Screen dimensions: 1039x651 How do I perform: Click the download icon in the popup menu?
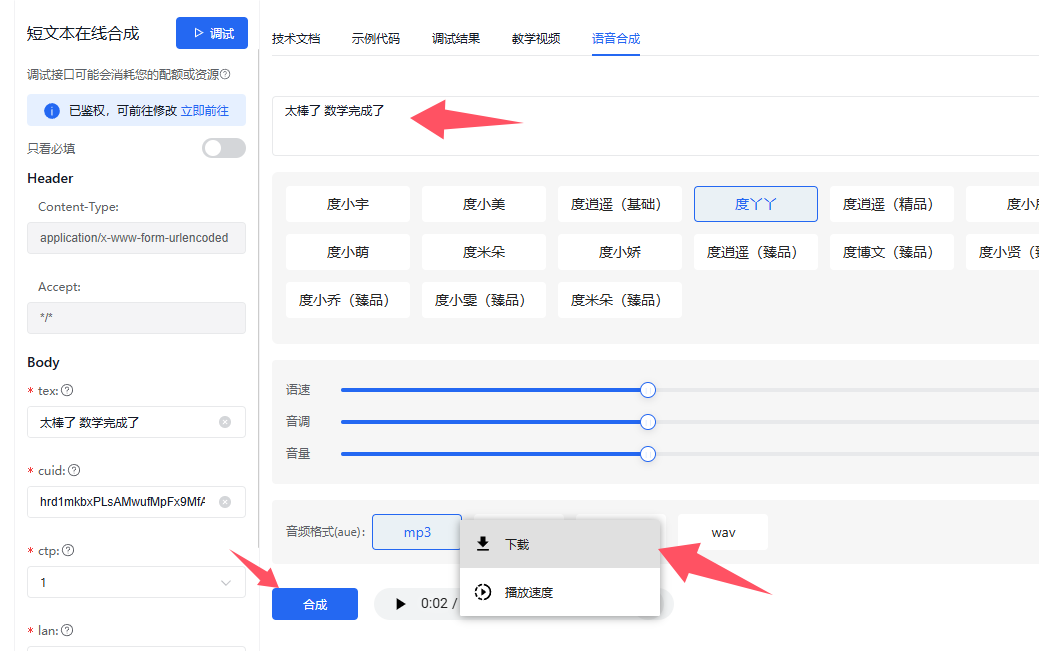(483, 544)
